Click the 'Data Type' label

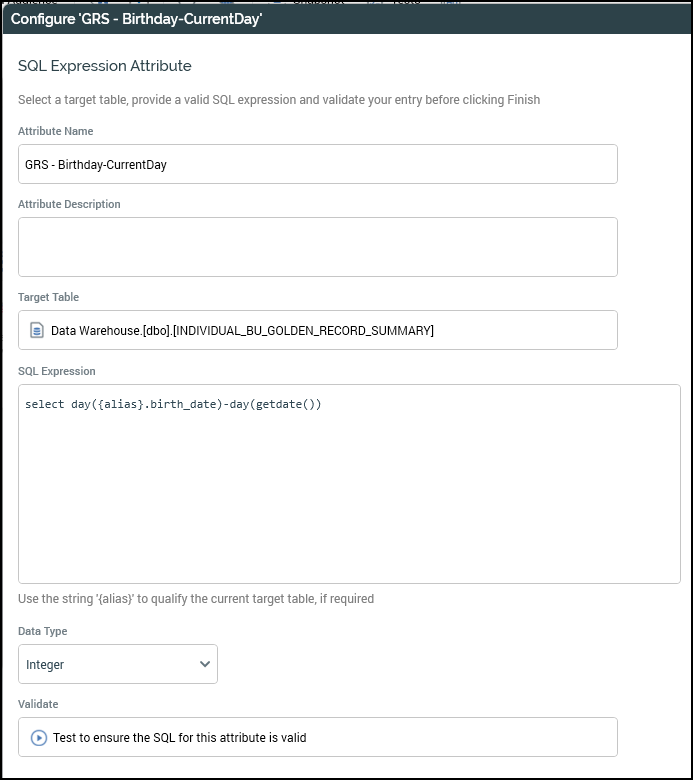click(x=43, y=631)
